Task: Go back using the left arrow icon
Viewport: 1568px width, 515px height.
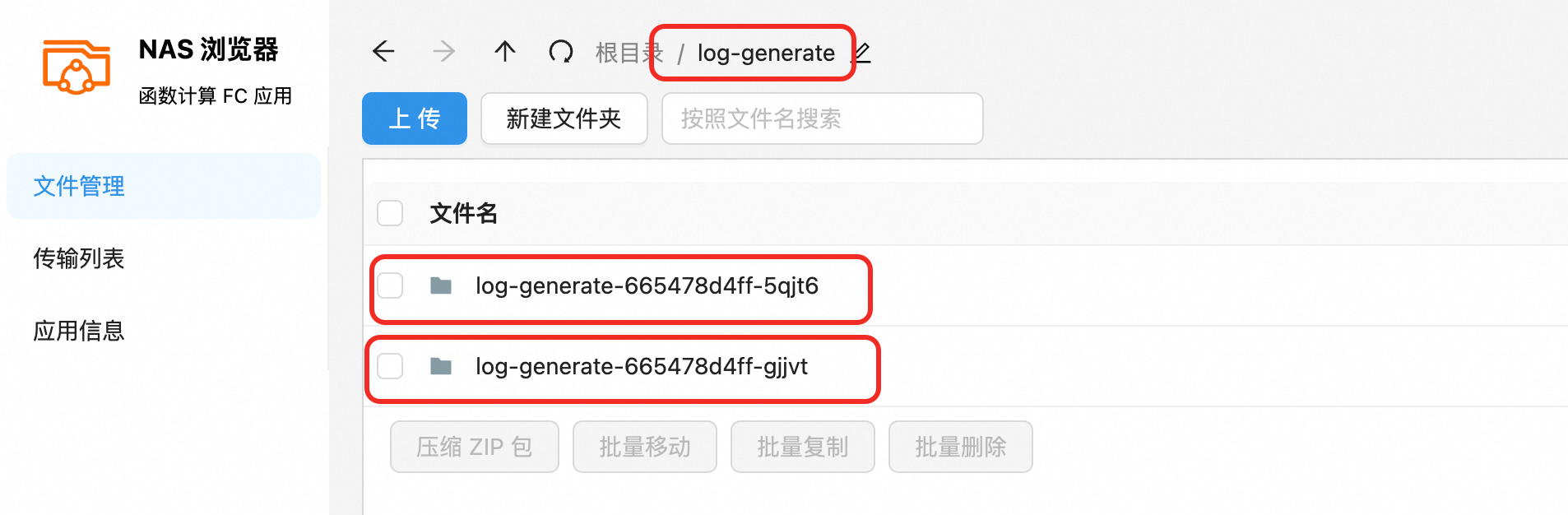Action: pos(383,52)
